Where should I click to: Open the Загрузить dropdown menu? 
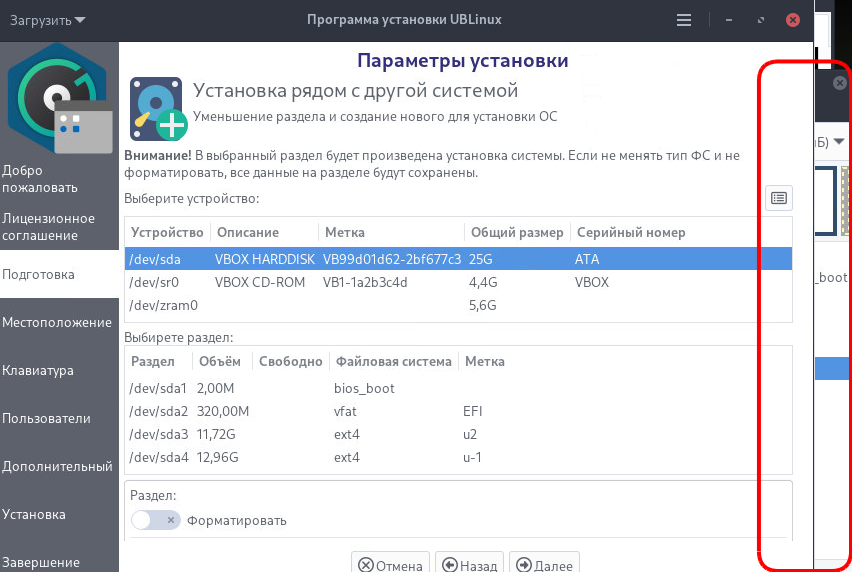(47, 20)
